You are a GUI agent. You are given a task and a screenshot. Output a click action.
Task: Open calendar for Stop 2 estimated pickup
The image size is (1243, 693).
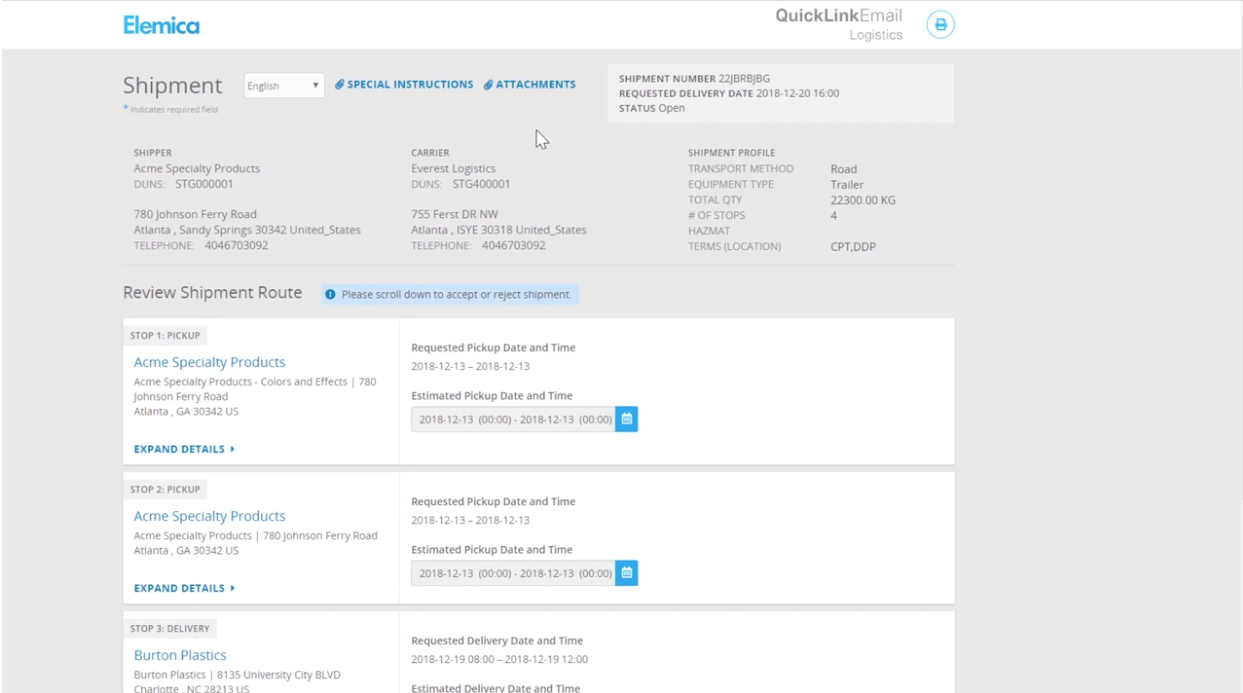[x=627, y=573]
